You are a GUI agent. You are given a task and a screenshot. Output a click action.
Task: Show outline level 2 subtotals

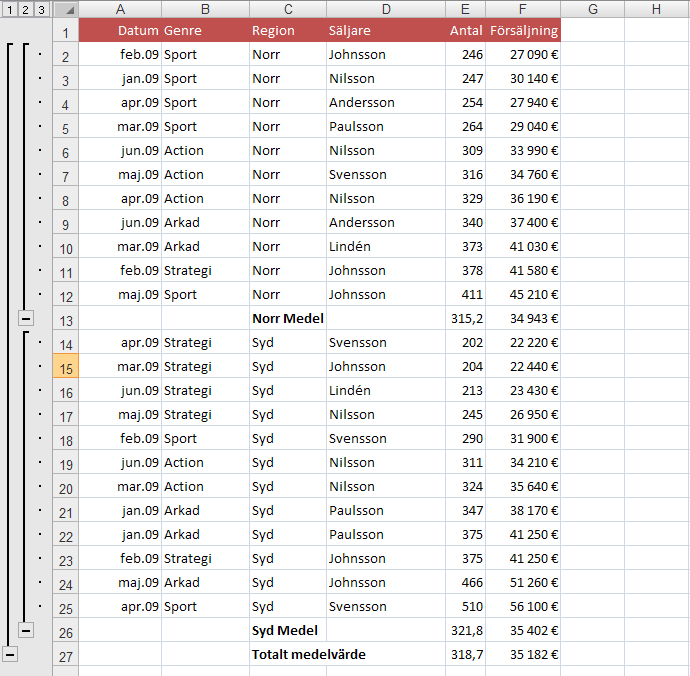pos(26,9)
